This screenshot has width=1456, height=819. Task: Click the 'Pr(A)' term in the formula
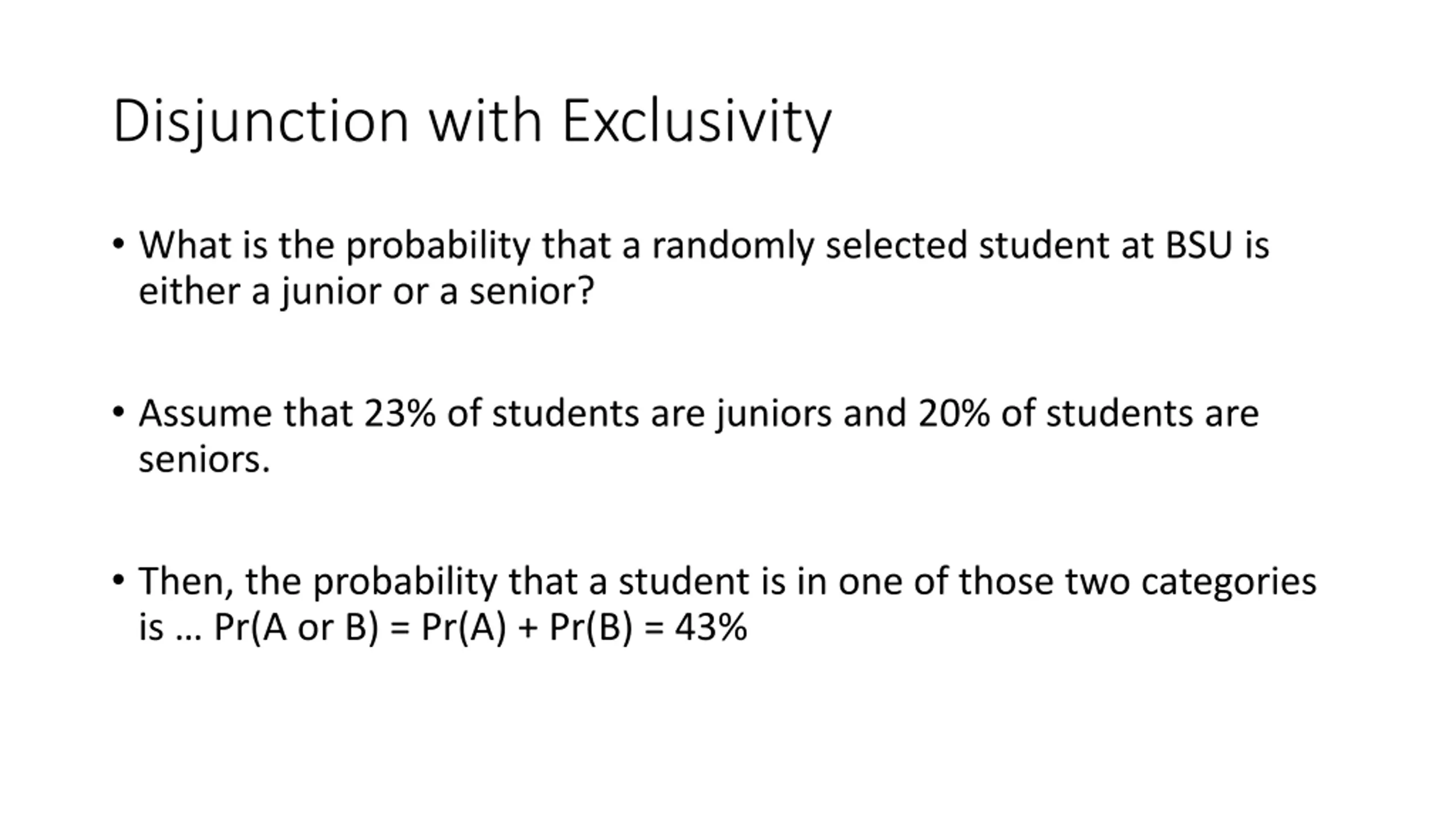tap(463, 628)
